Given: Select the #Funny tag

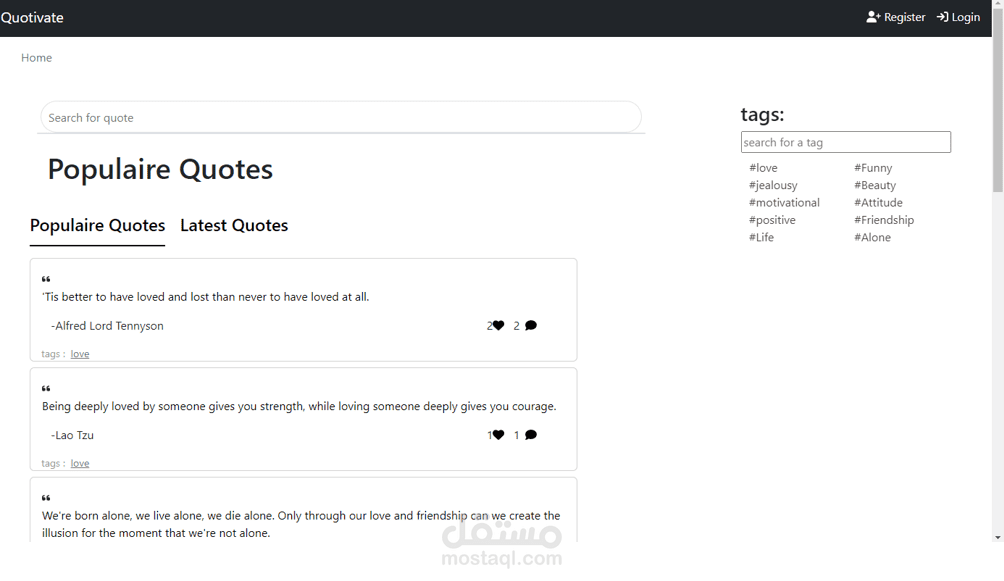Looking at the screenshot, I should [873, 168].
